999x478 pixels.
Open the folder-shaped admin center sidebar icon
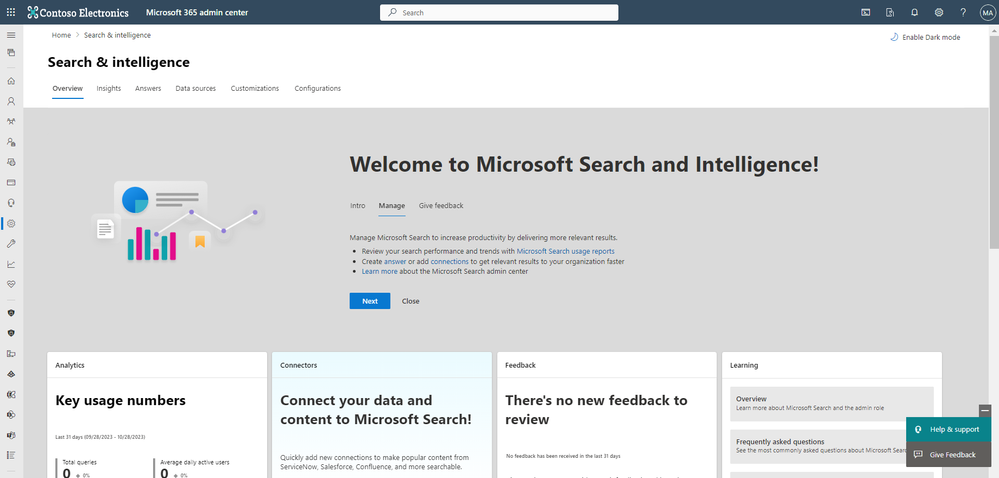[x=11, y=354]
